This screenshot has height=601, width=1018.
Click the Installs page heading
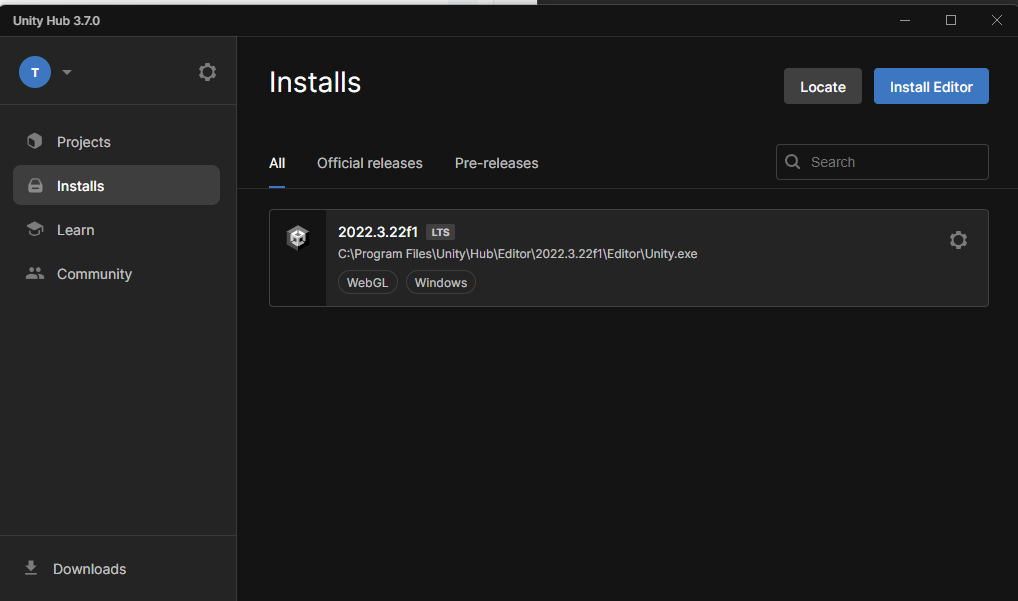click(315, 82)
